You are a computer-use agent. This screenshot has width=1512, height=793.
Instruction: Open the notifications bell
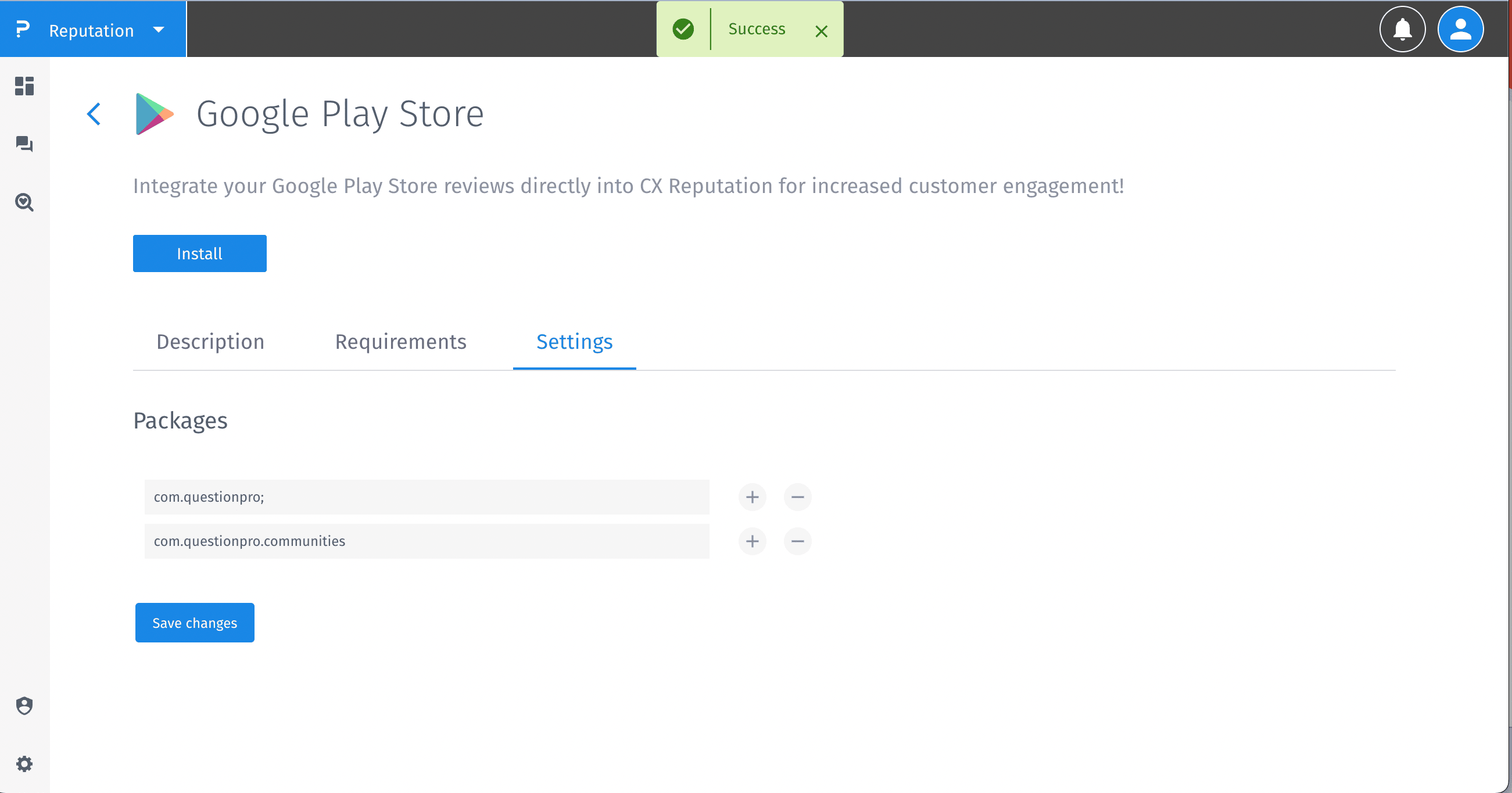[x=1402, y=30]
